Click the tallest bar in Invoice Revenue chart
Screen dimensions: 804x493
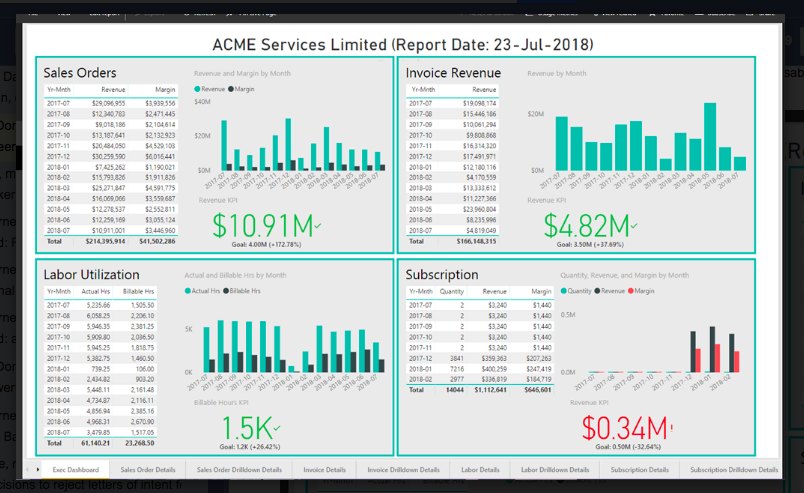(710, 136)
